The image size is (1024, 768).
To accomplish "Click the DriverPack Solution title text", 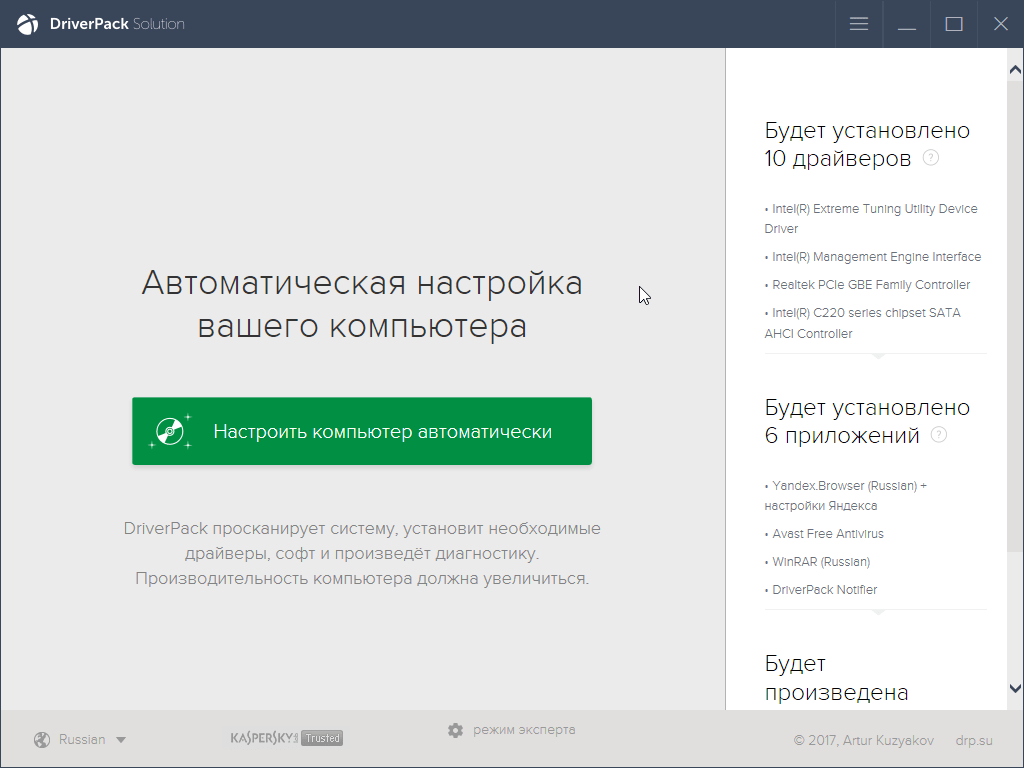I will 117,24.
